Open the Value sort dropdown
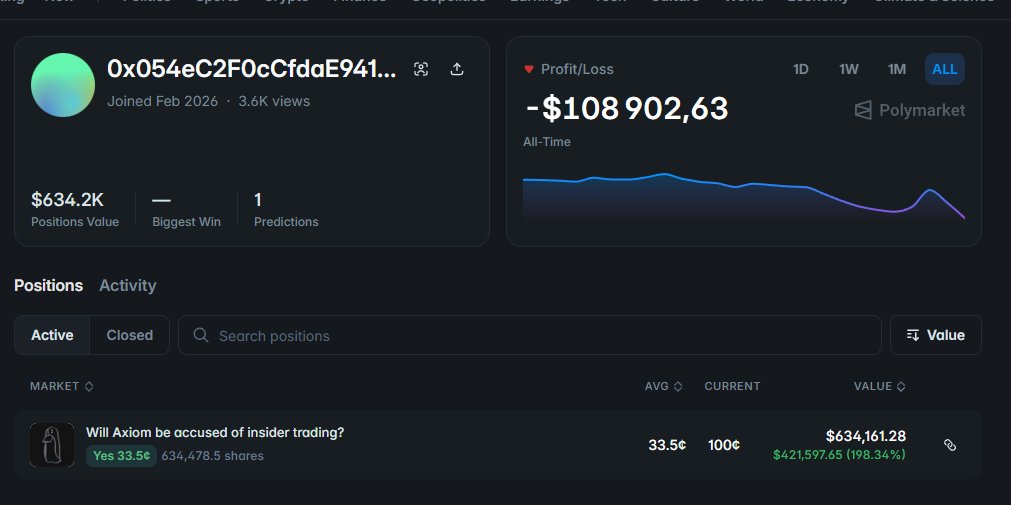Viewport: 1011px width, 505px height. point(936,335)
